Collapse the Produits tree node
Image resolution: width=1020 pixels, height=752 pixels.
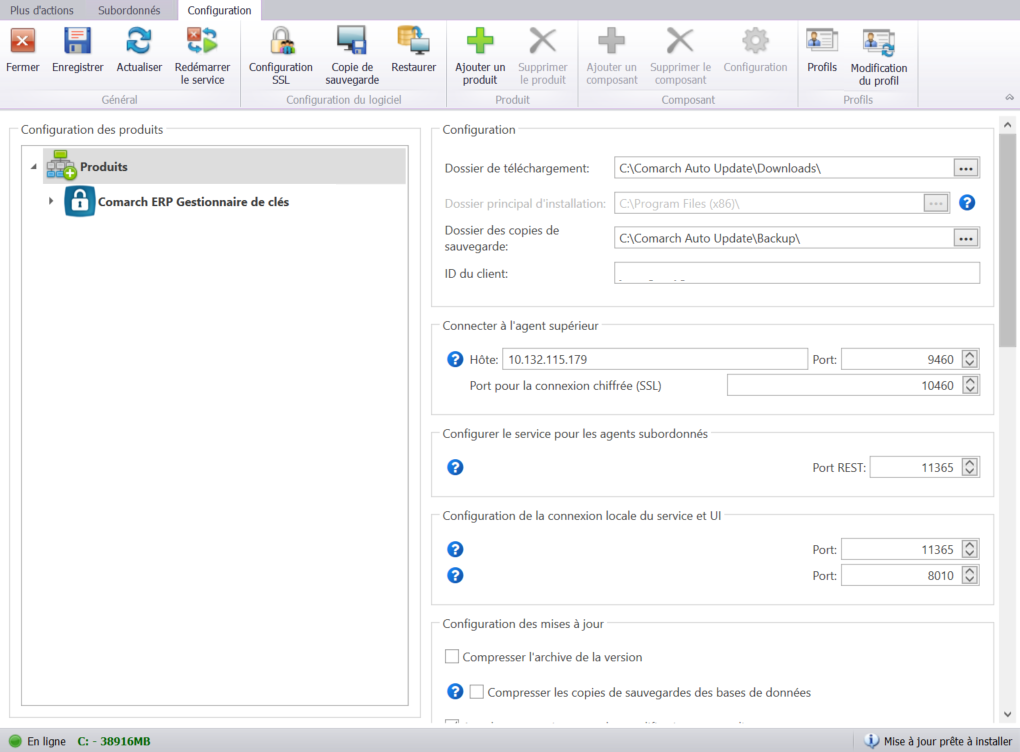pos(34,167)
